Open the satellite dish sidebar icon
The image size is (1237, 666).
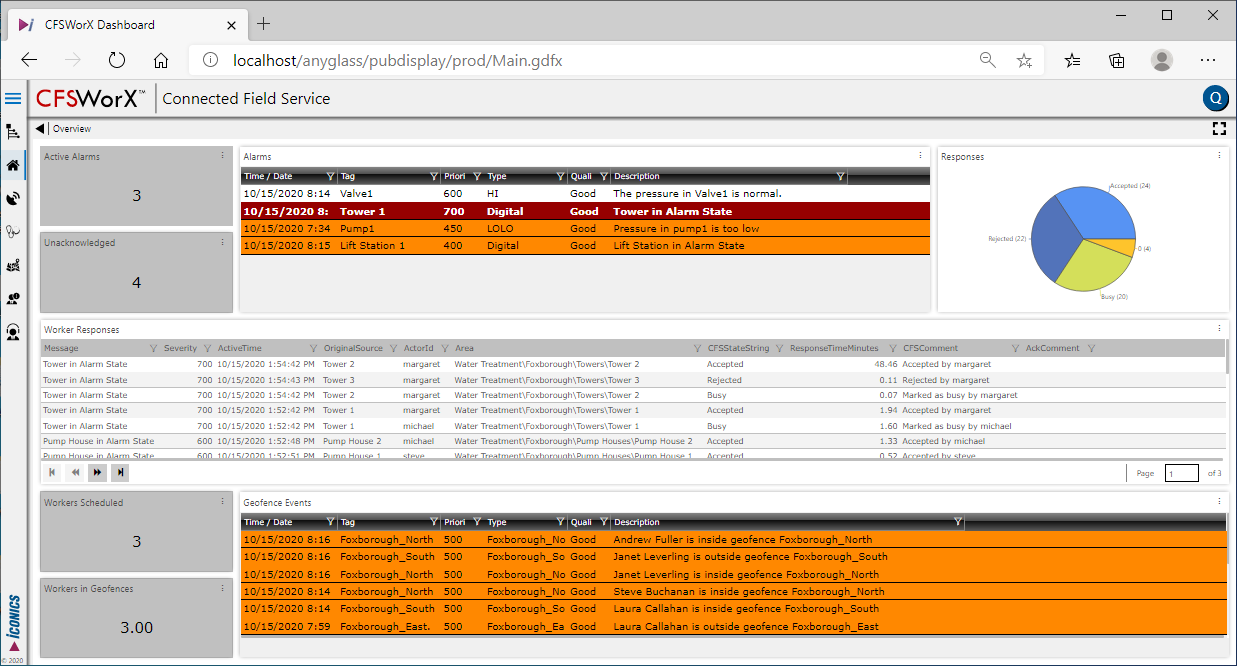(x=13, y=199)
